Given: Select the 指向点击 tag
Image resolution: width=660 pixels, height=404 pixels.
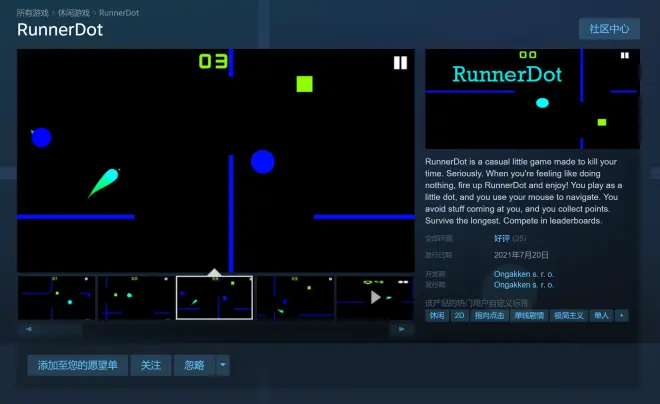Looking at the screenshot, I should (489, 316).
